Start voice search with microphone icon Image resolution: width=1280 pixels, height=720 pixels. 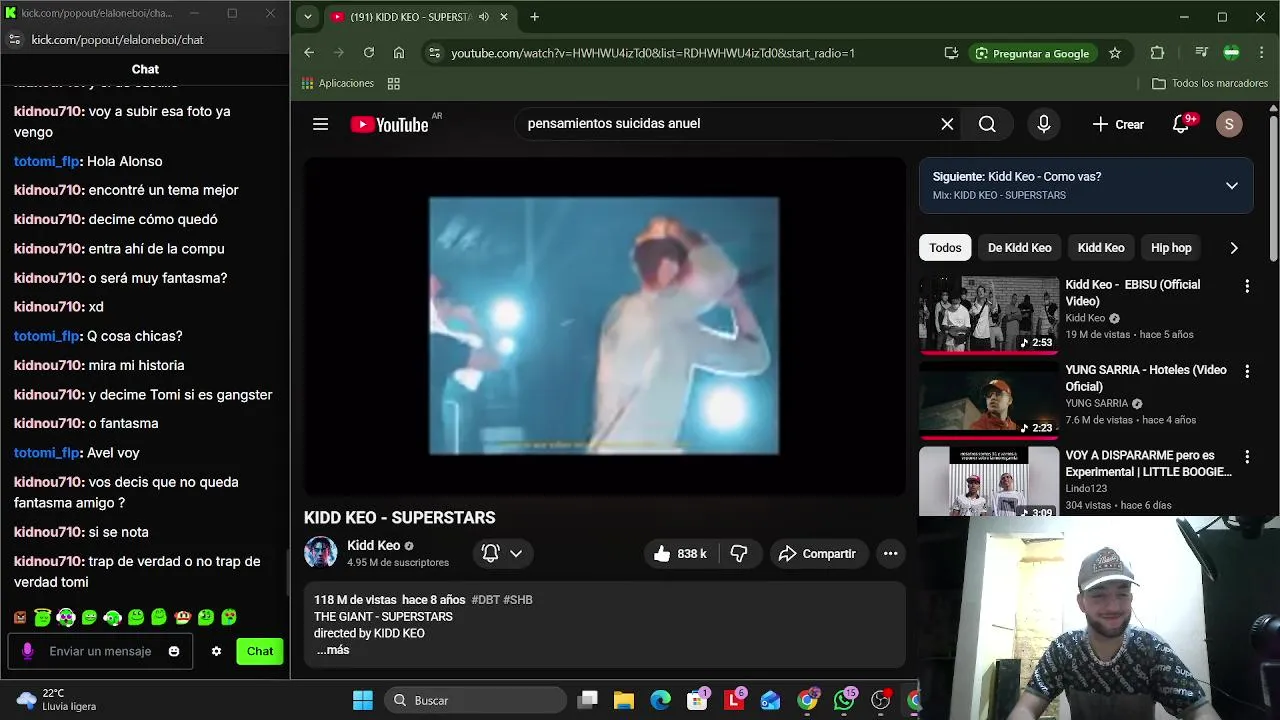coord(1043,124)
